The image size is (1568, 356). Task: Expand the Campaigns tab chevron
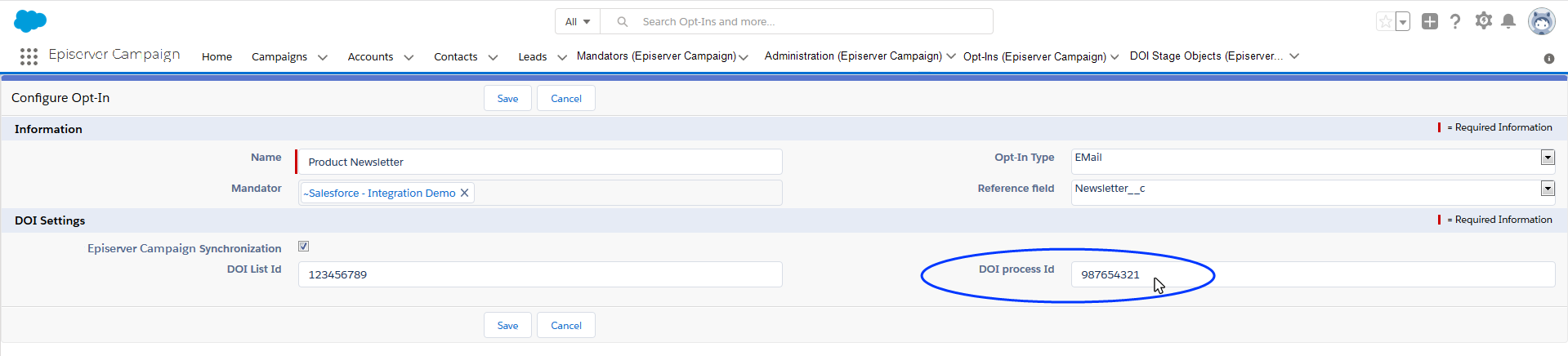[322, 57]
